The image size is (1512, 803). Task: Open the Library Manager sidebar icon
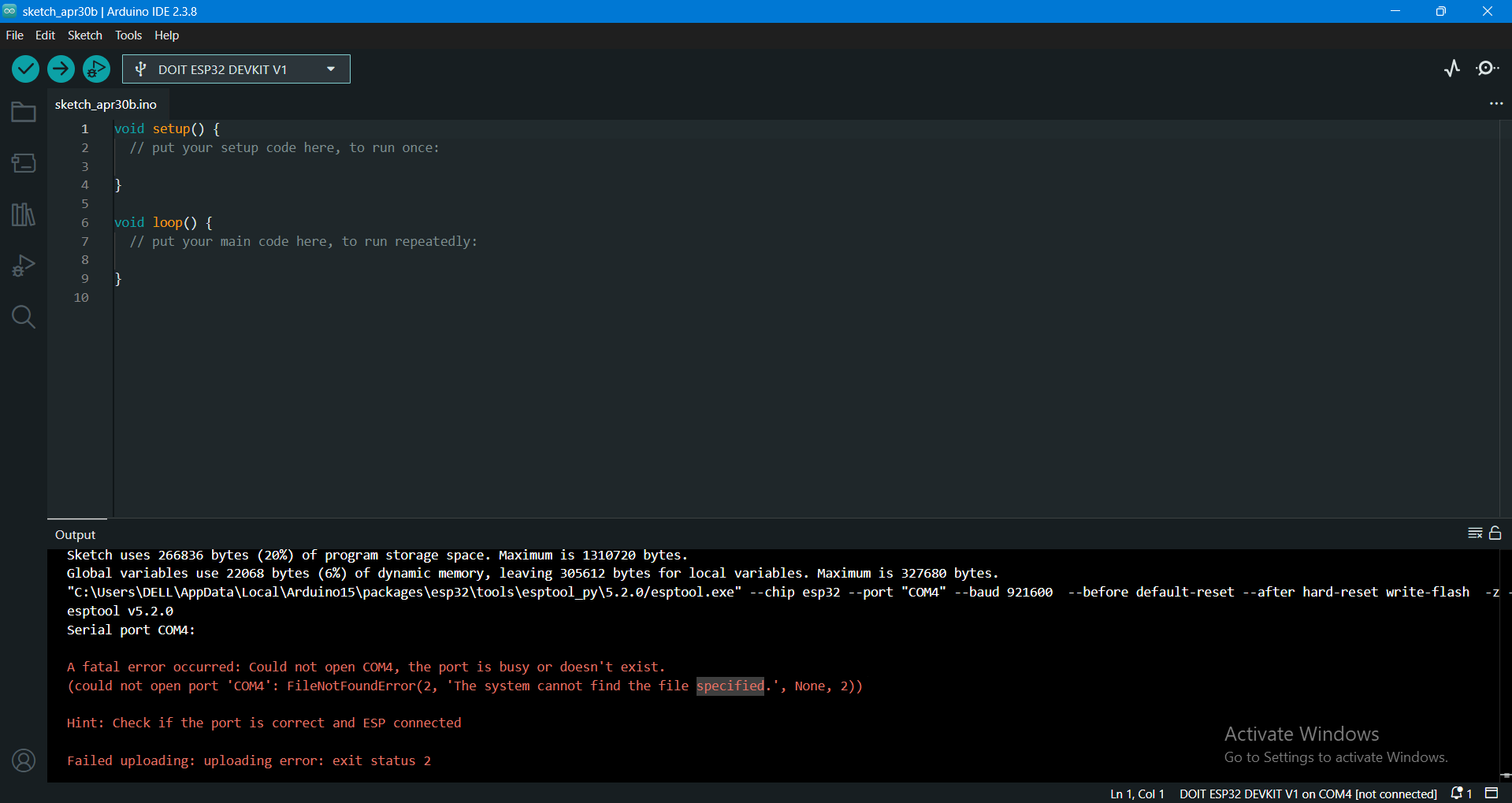[x=24, y=214]
